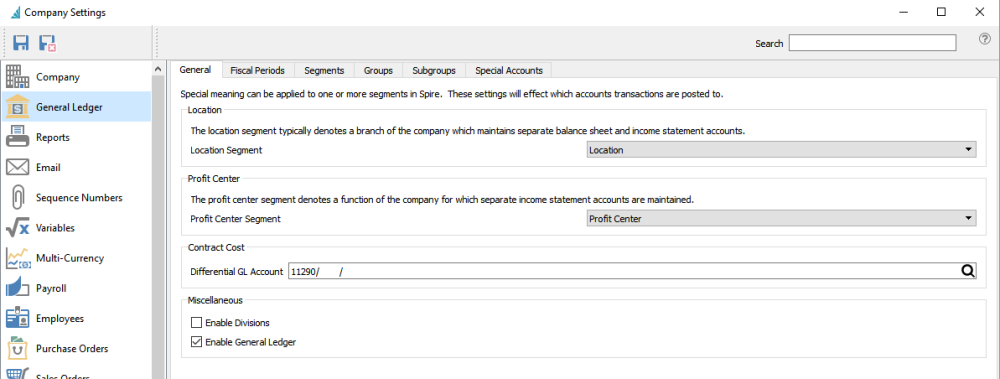1000x379 pixels.
Task: Switch to the Fiscal Periods tab
Action: pyautogui.click(x=258, y=70)
